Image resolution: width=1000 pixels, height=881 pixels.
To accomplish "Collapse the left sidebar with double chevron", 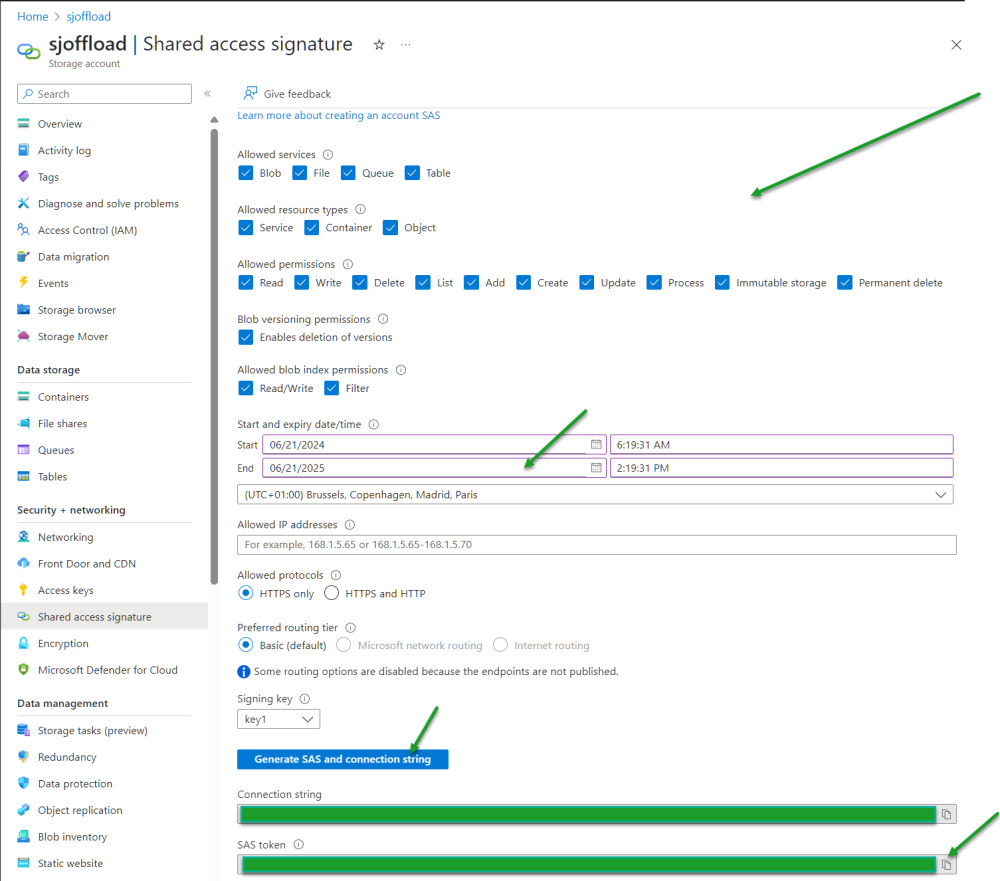I will [x=208, y=93].
